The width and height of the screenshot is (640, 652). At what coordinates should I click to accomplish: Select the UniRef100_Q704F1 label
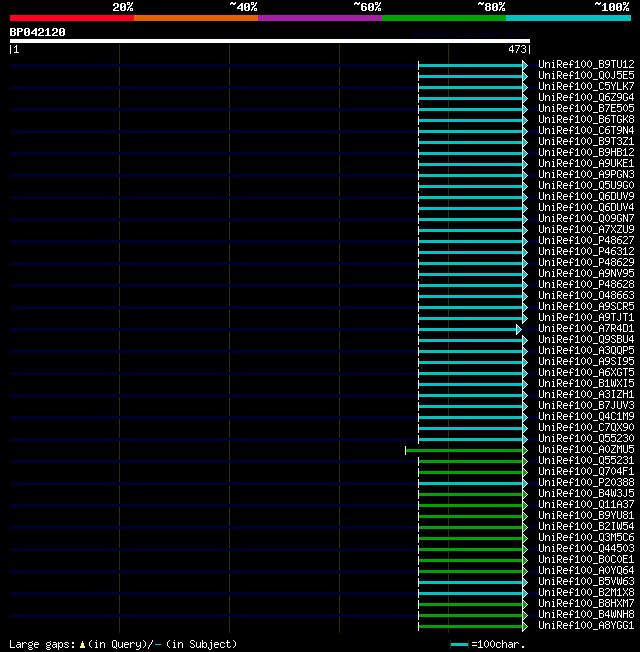[586, 472]
